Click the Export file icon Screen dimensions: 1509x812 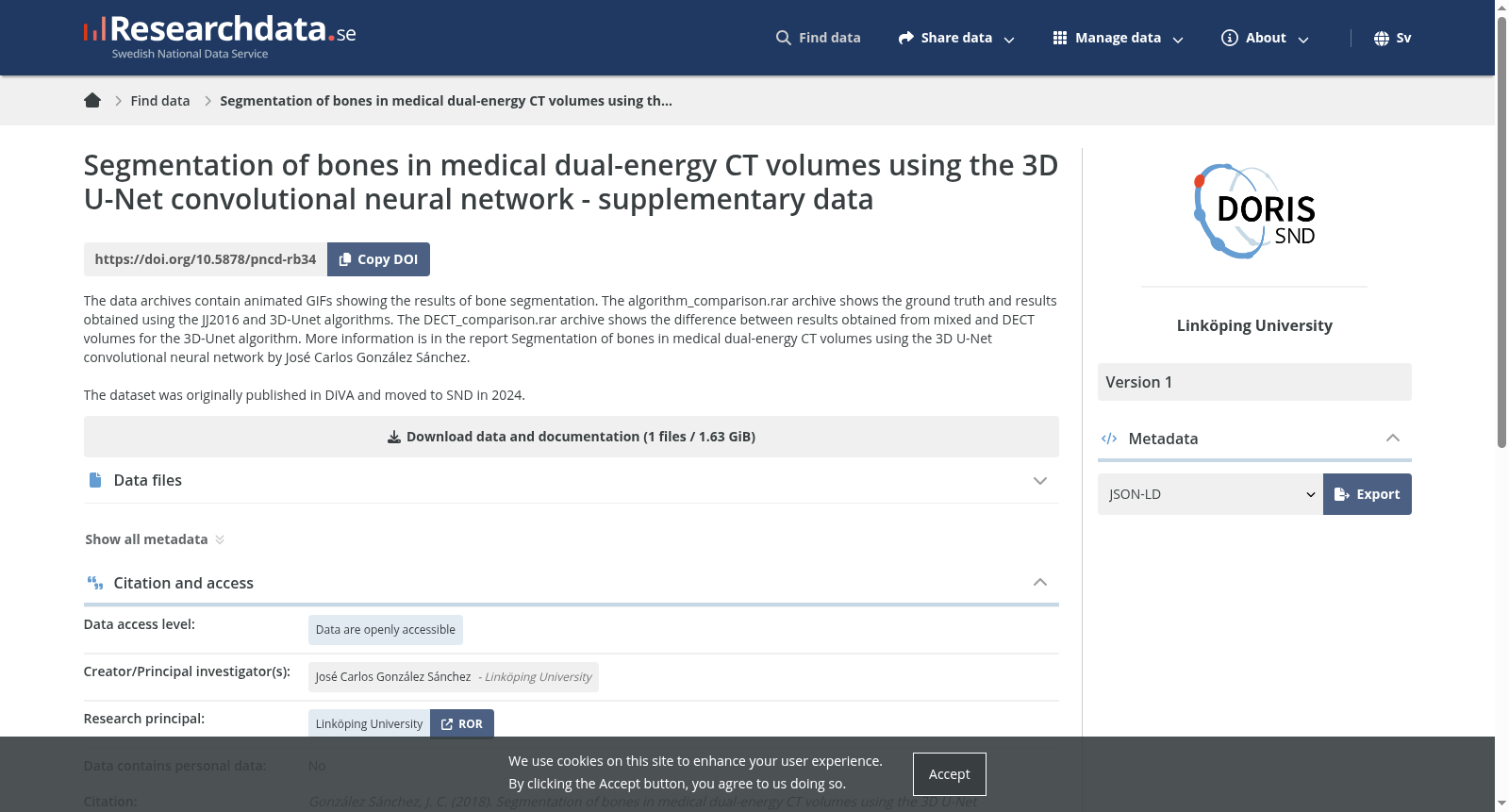pos(1342,494)
